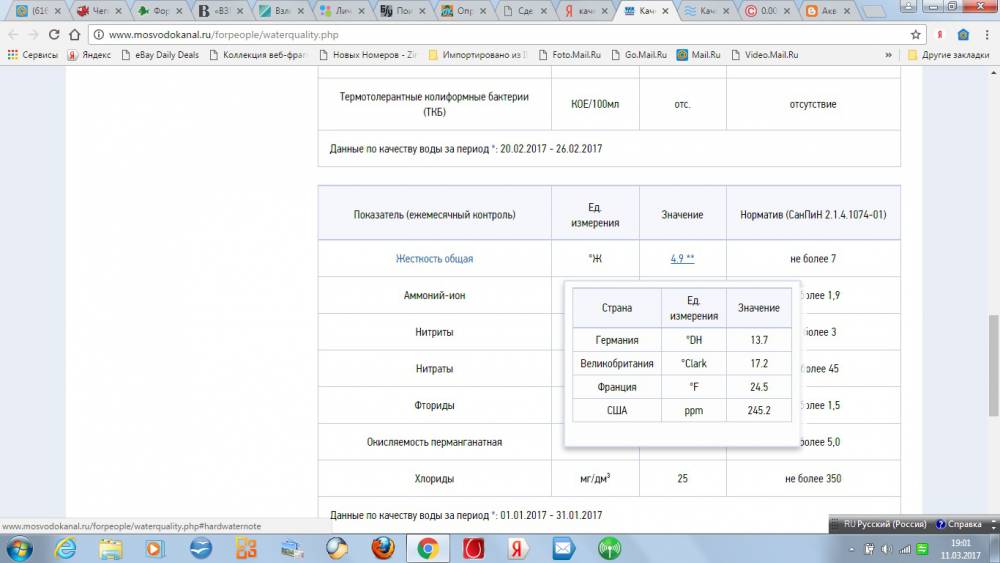Open the mail envelope app in taskbar
The image size is (1000, 563).
tap(563, 548)
